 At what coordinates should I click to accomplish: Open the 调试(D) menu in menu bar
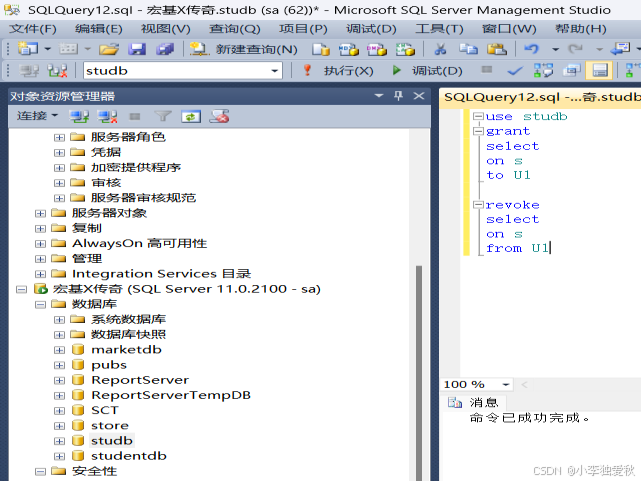point(371,29)
